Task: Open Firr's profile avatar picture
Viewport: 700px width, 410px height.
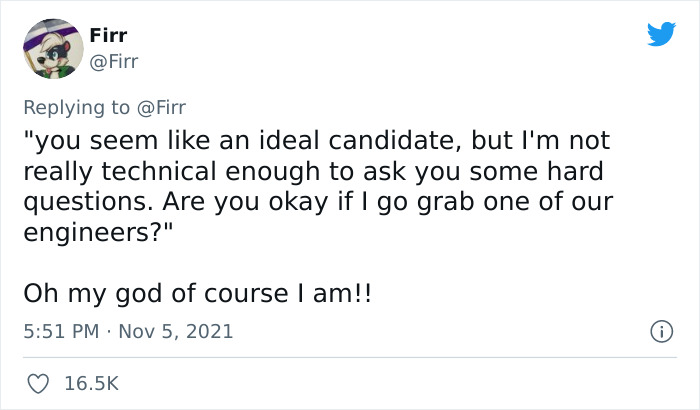Action: coord(52,47)
